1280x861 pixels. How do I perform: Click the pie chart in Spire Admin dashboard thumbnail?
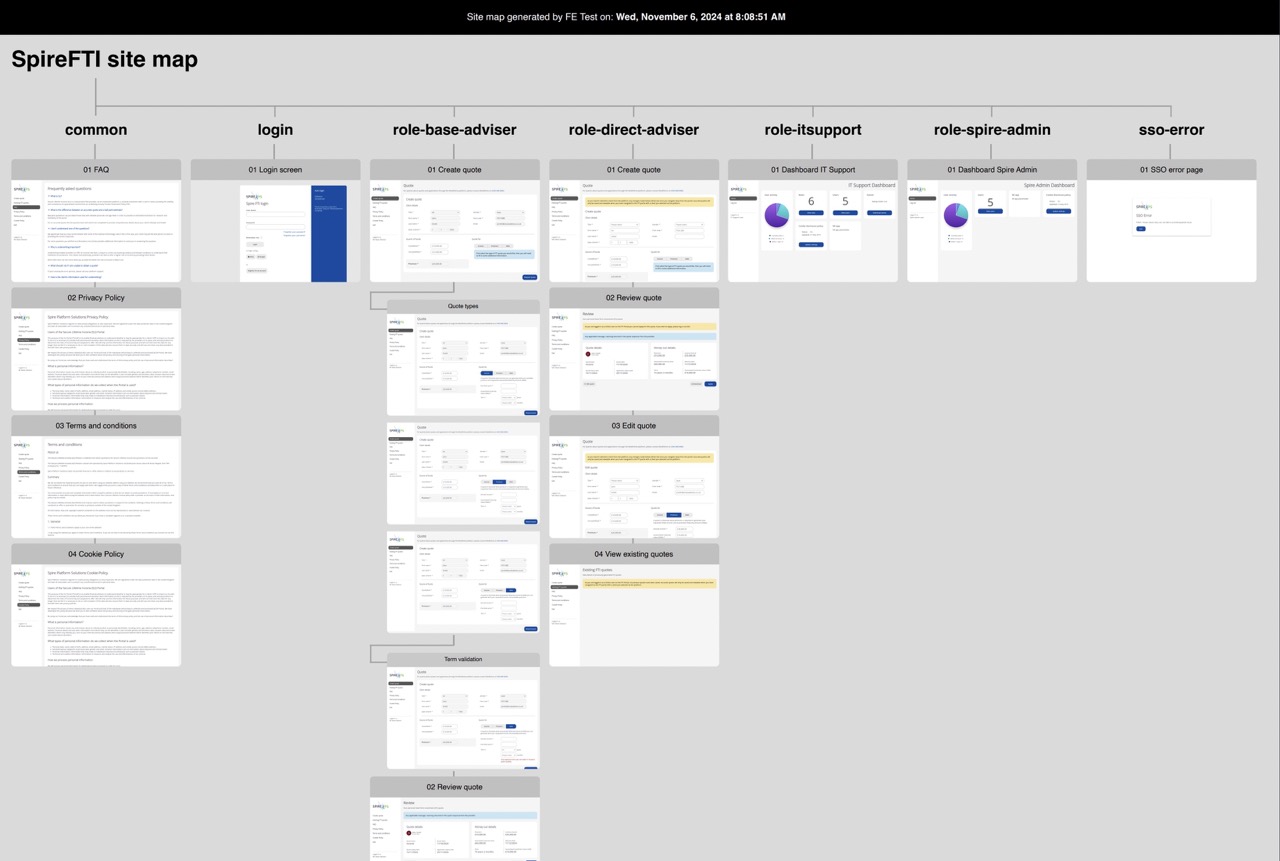click(956, 215)
